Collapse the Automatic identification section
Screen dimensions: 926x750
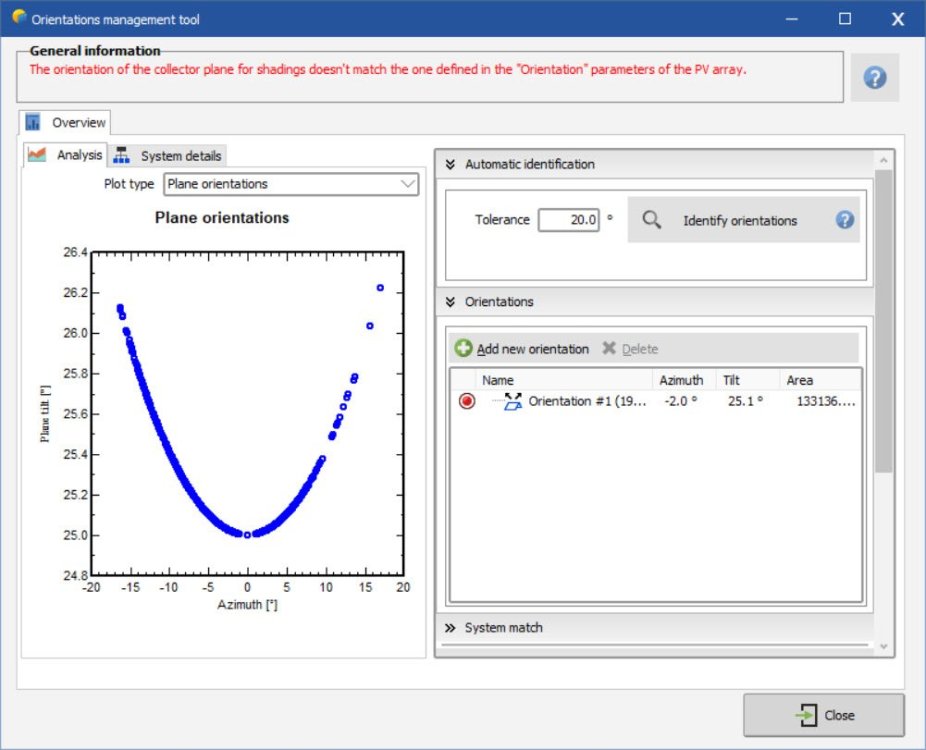point(451,164)
